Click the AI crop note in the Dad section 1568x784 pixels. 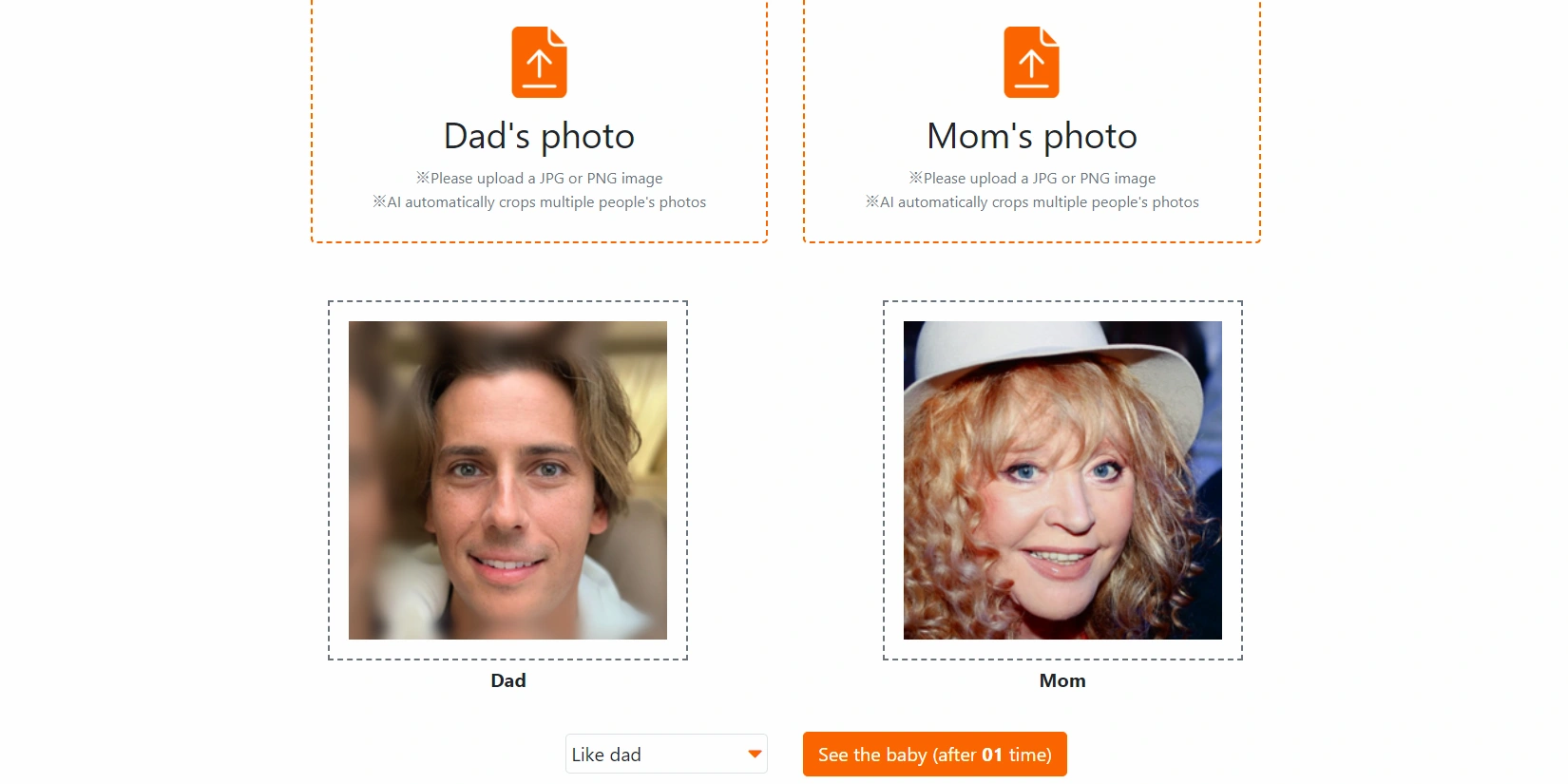pos(539,202)
